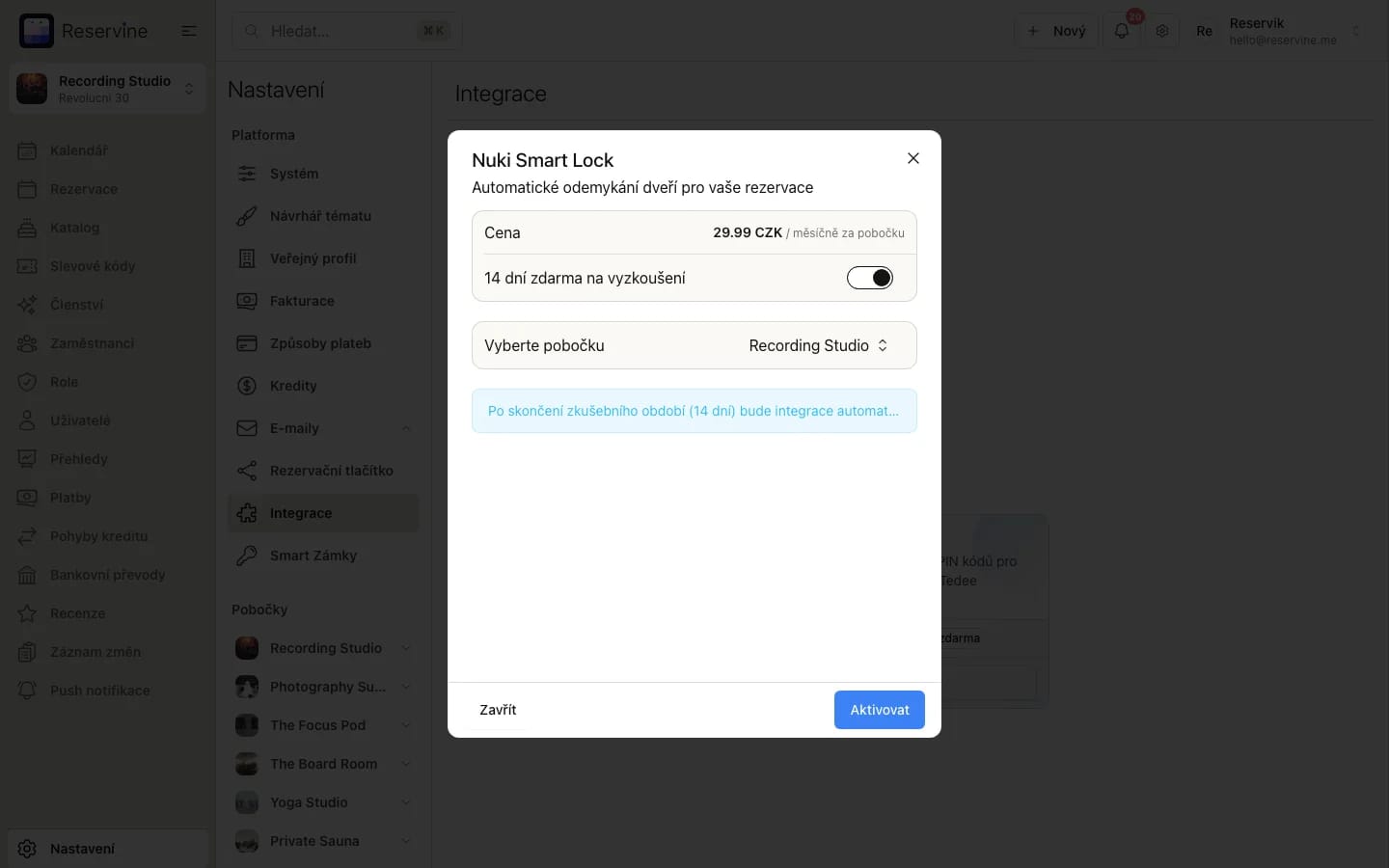1389x868 pixels.
Task: Click the Kredity coin icon
Action: [x=247, y=386]
